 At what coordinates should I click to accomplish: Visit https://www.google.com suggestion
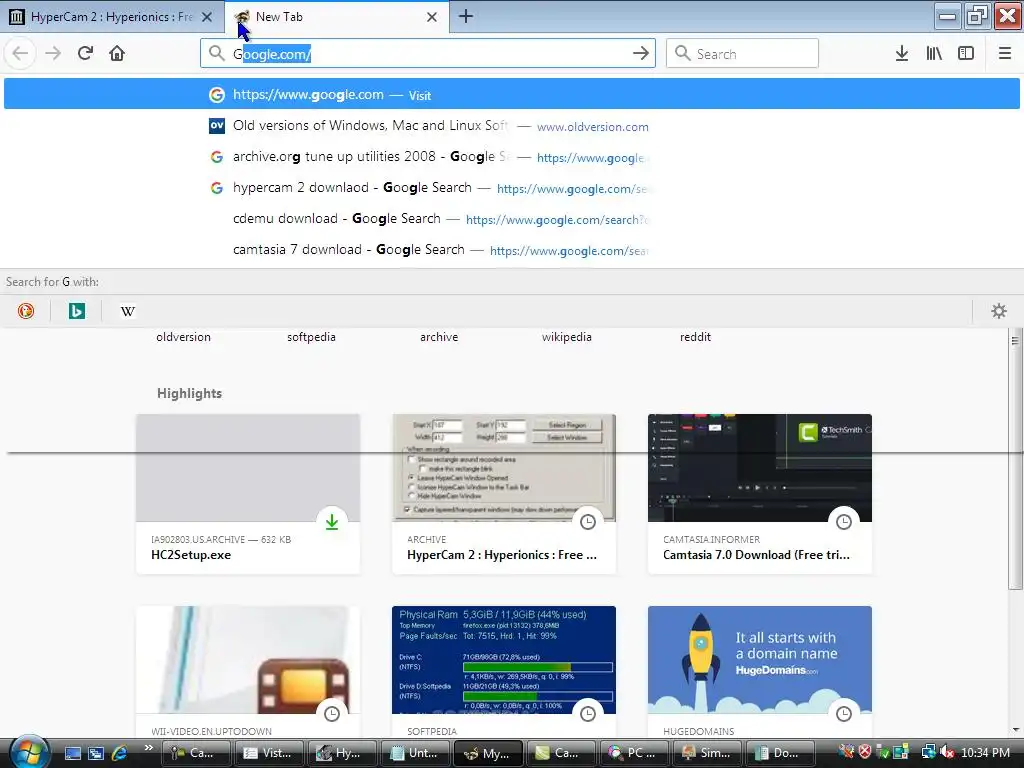point(512,94)
